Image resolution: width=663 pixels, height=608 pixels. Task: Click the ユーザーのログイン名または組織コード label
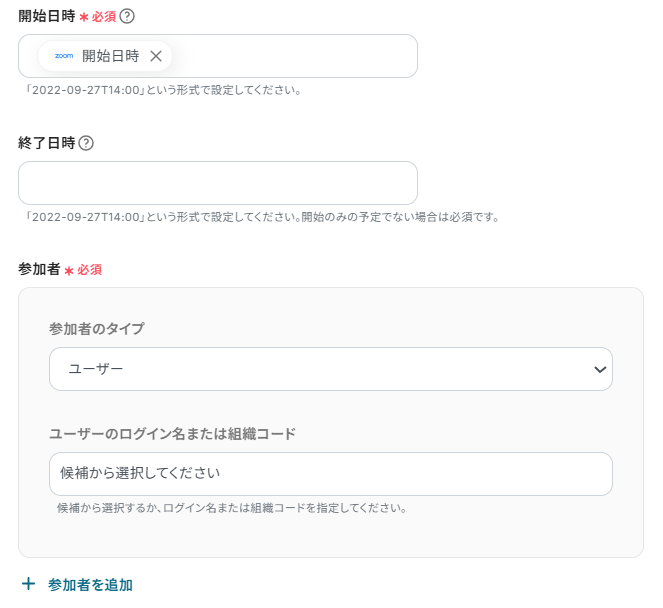pos(172,433)
